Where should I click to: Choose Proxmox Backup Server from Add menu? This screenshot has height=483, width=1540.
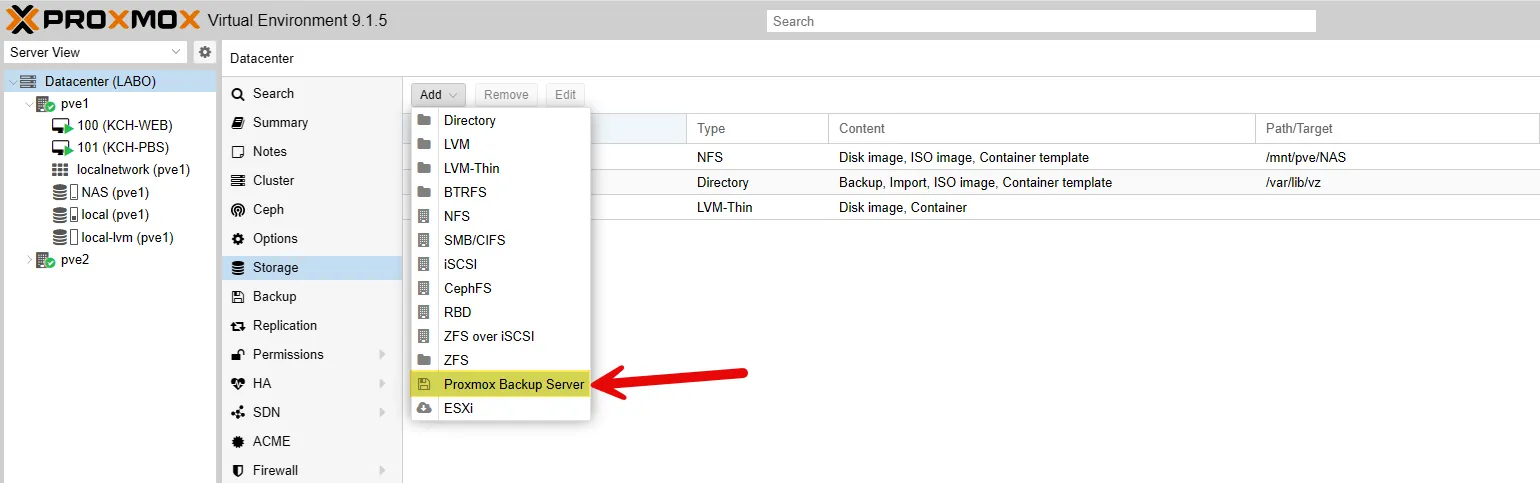[513, 384]
